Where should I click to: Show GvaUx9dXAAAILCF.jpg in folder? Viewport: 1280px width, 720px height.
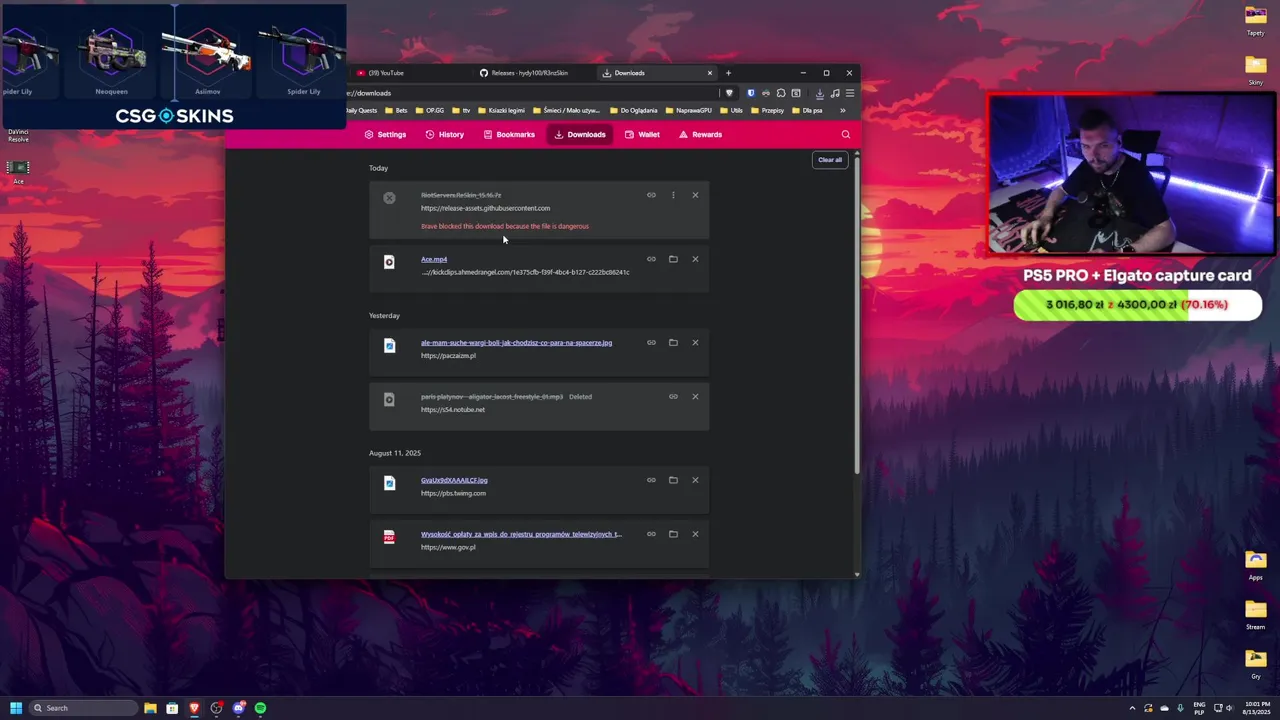673,480
